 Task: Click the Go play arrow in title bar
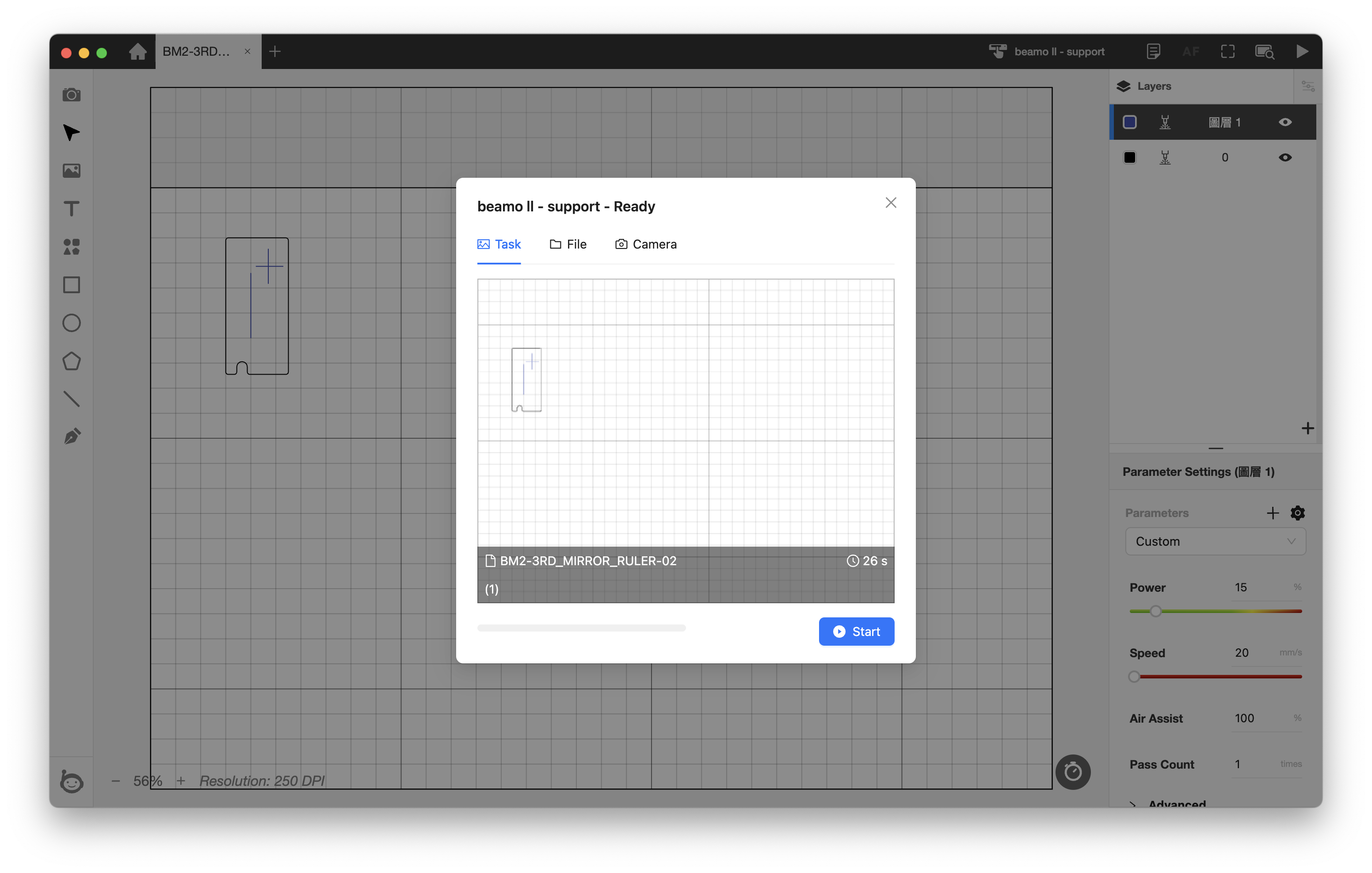tap(1302, 51)
